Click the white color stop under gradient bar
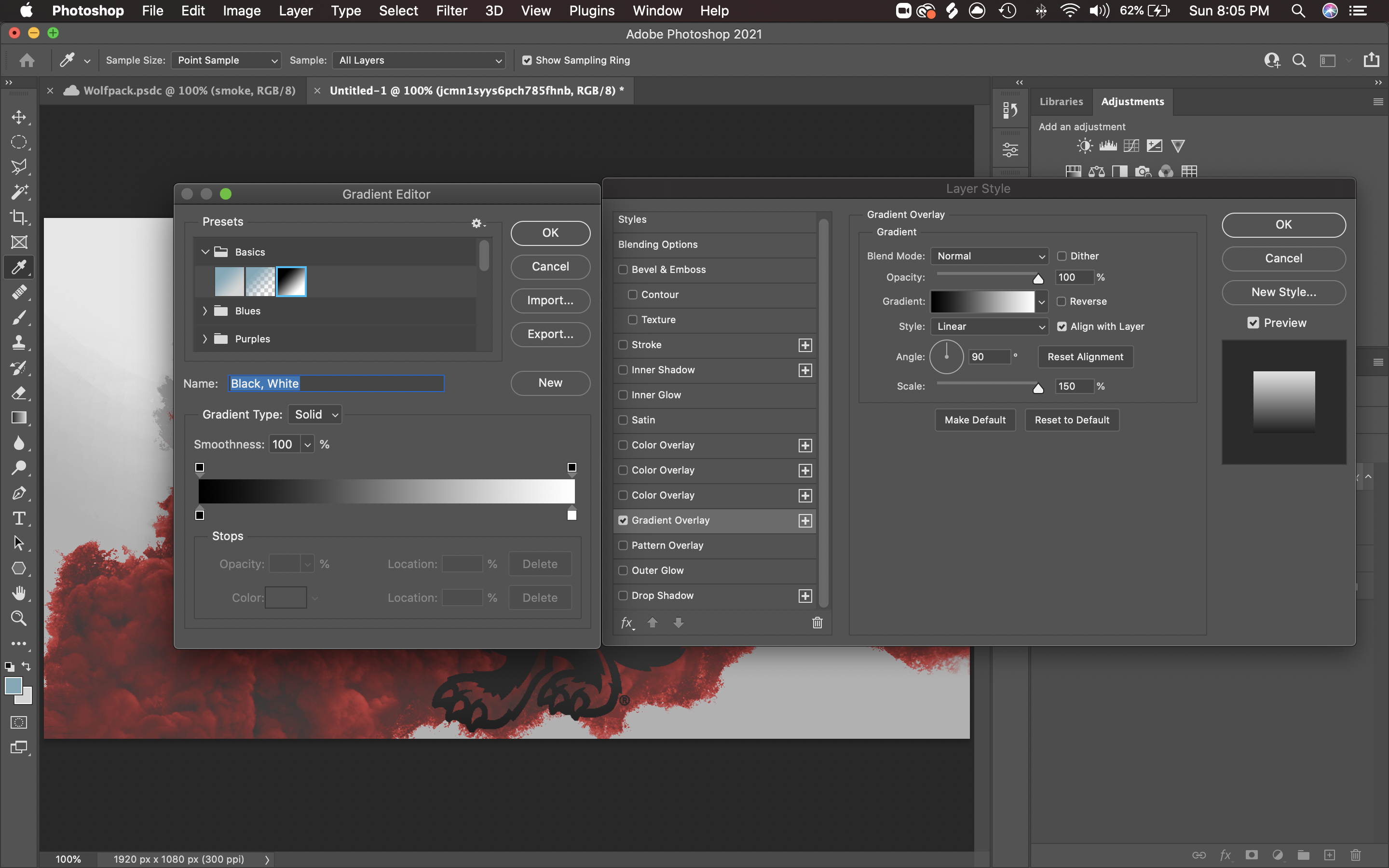 (572, 514)
